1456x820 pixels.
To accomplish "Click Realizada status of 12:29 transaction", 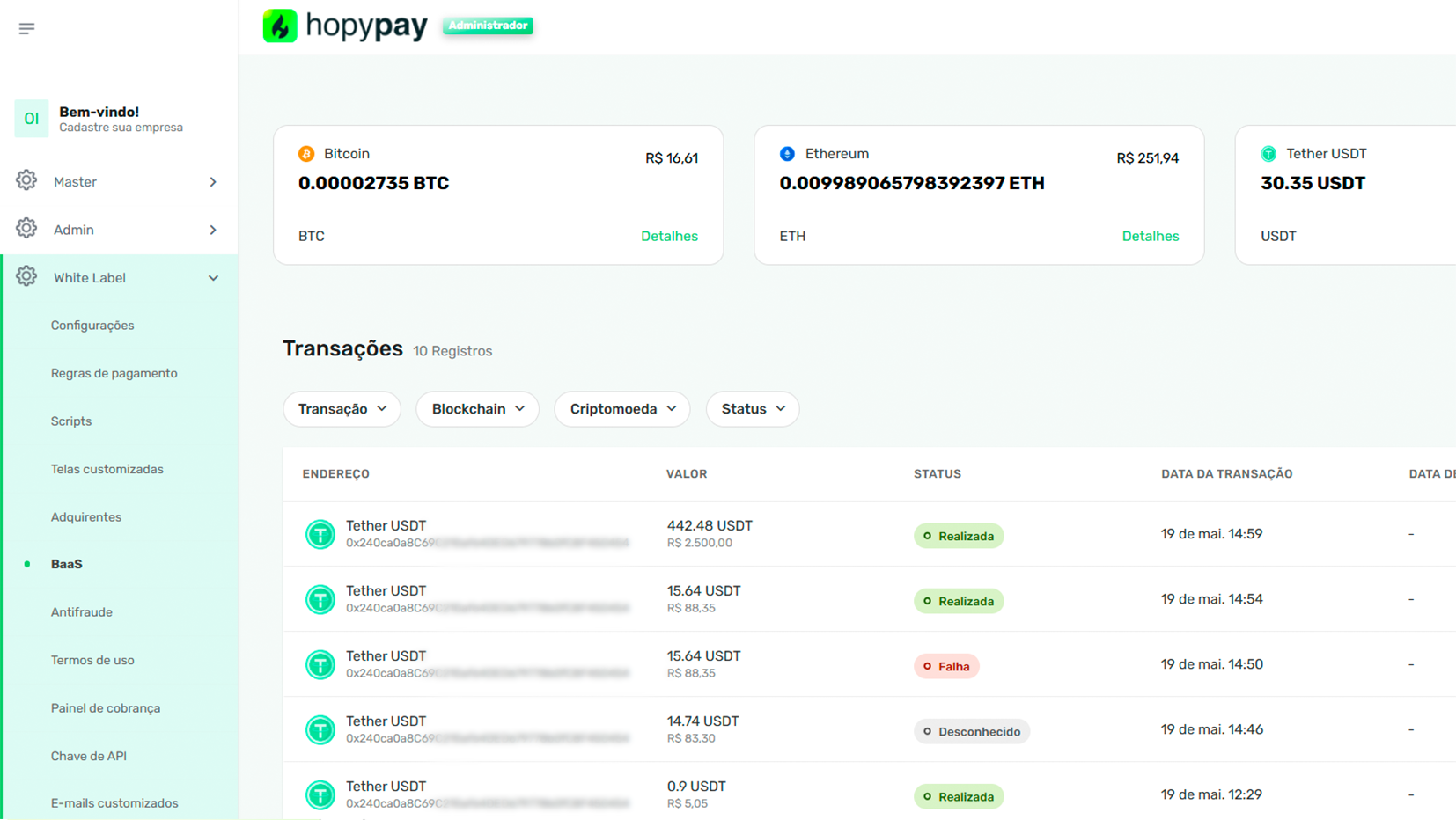I will (959, 796).
